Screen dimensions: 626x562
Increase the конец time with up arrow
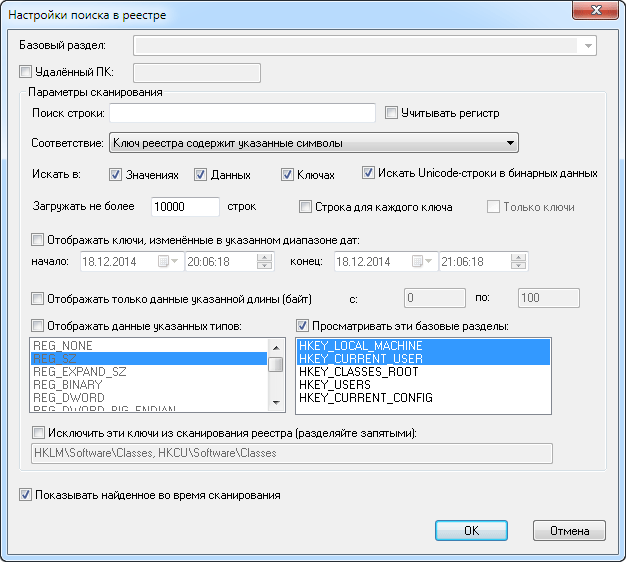[518, 257]
